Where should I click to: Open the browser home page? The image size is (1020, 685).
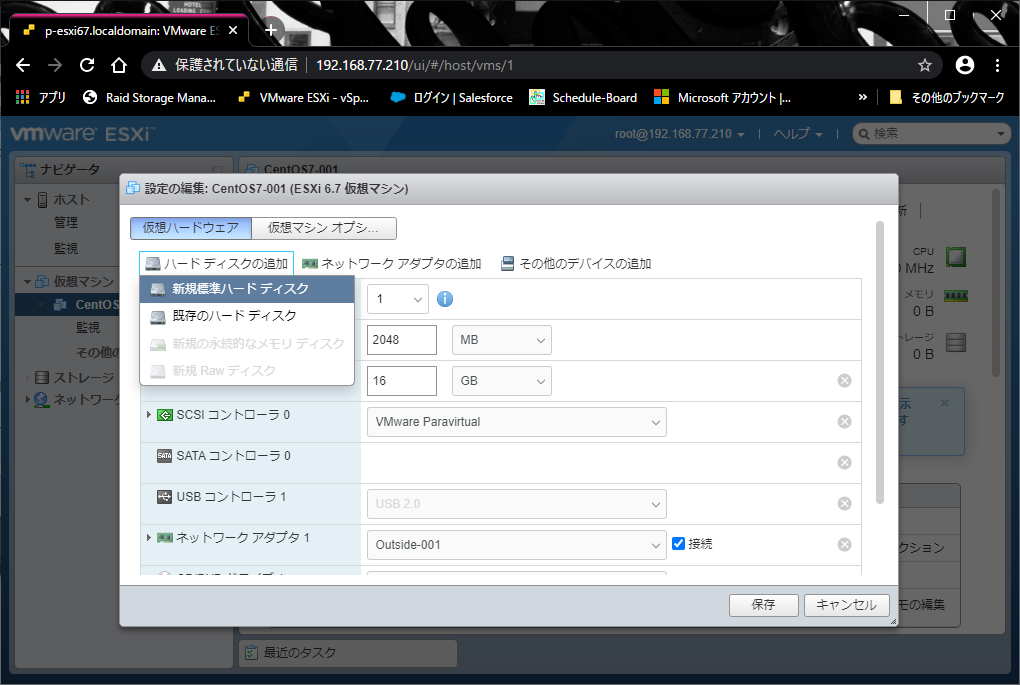coord(118,65)
